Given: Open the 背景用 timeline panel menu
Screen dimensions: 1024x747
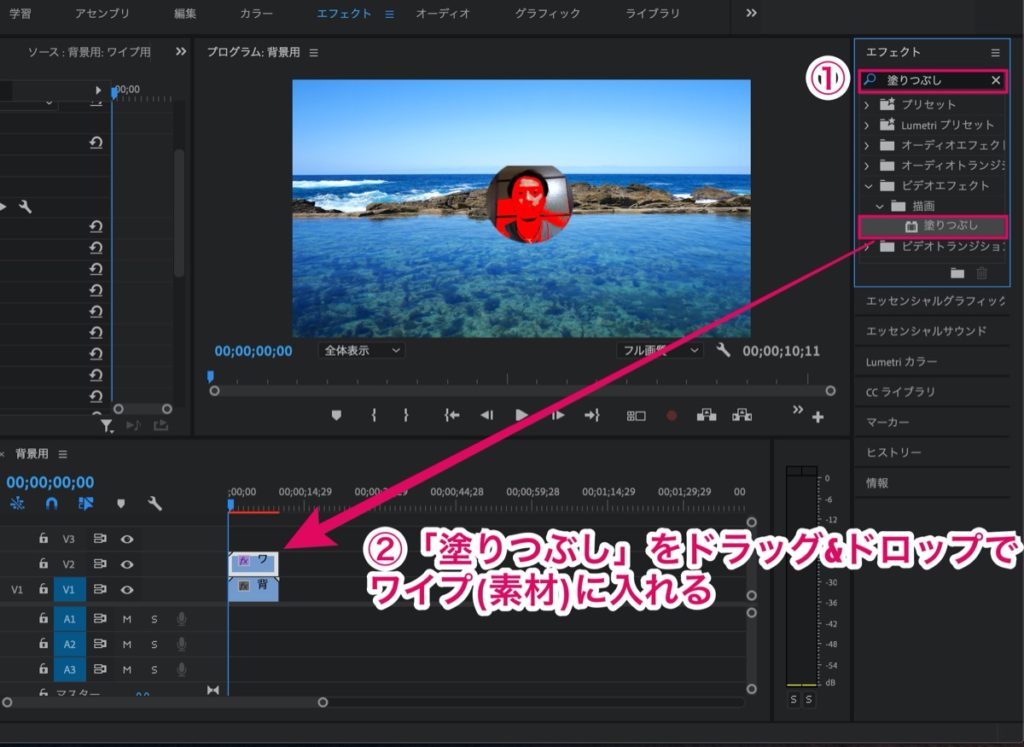Looking at the screenshot, I should (x=63, y=454).
